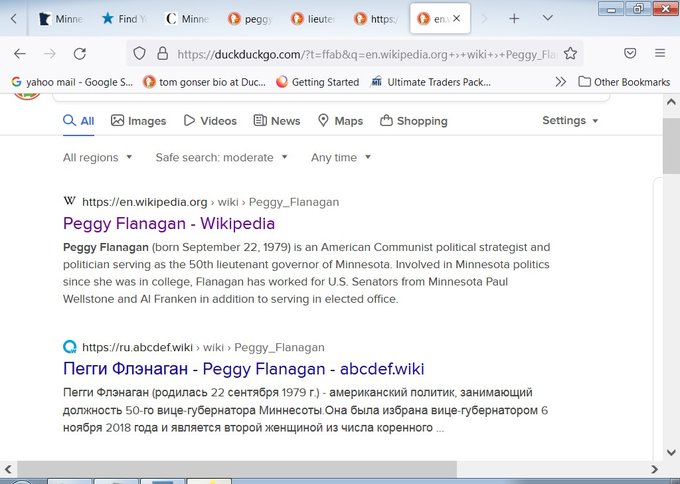Open the Other Bookmarks folder
The image size is (680, 484).
tap(624, 82)
